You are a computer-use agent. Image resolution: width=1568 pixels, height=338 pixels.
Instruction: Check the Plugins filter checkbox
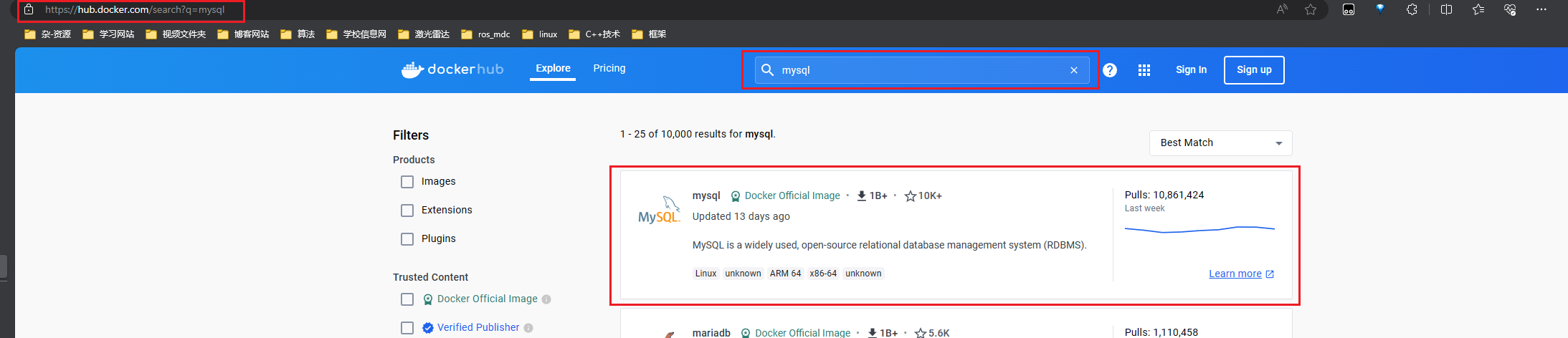coord(407,239)
